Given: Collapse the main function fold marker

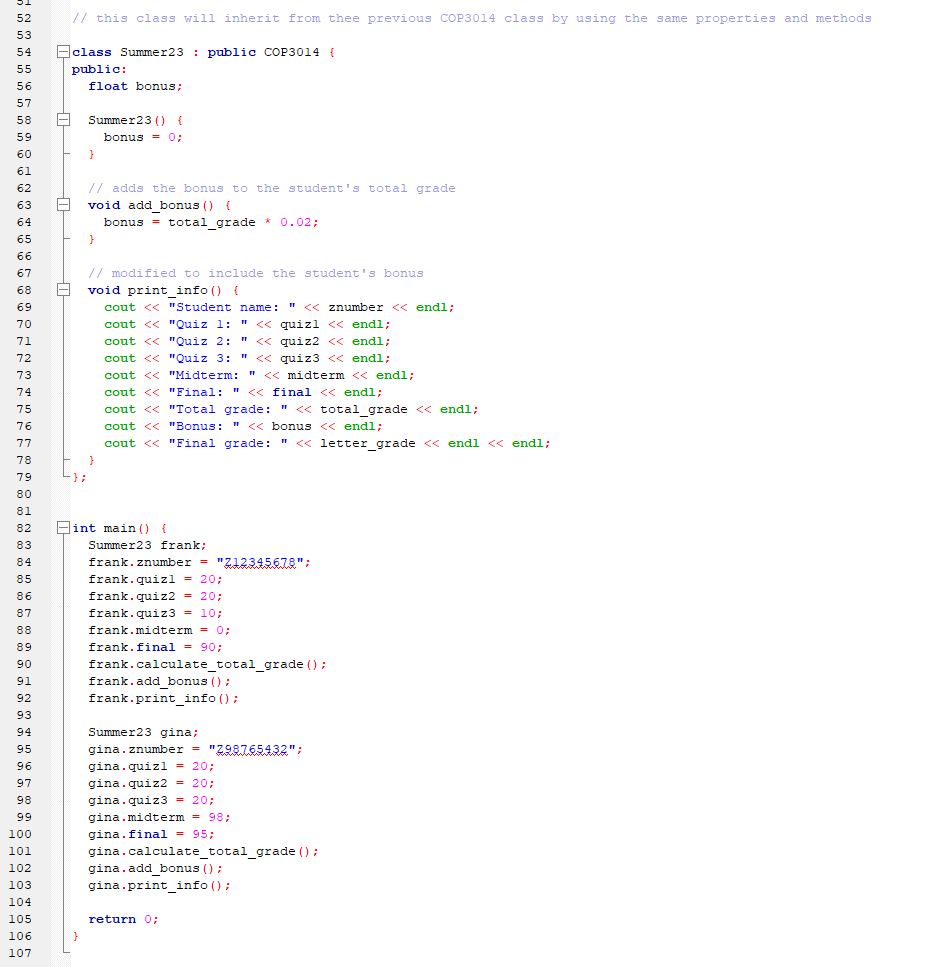Looking at the screenshot, I should (x=62, y=528).
